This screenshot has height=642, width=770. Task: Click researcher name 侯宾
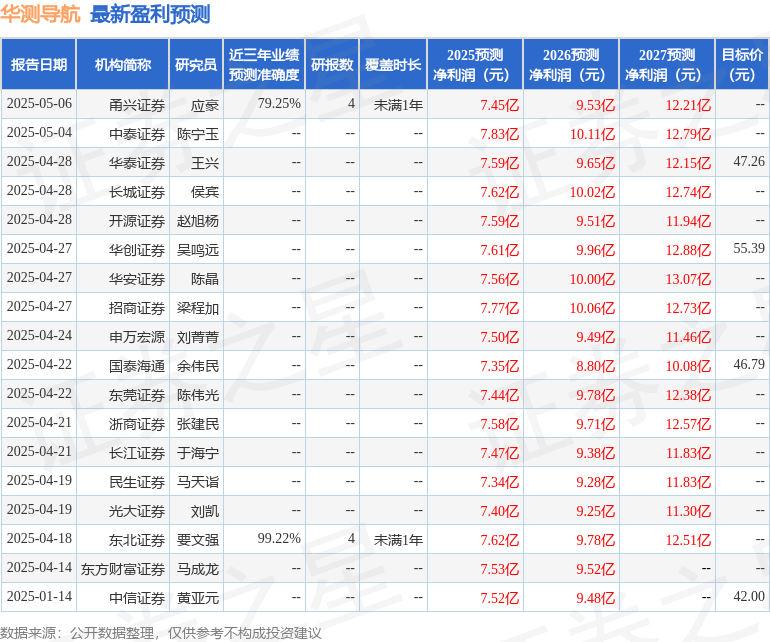[x=205, y=192]
